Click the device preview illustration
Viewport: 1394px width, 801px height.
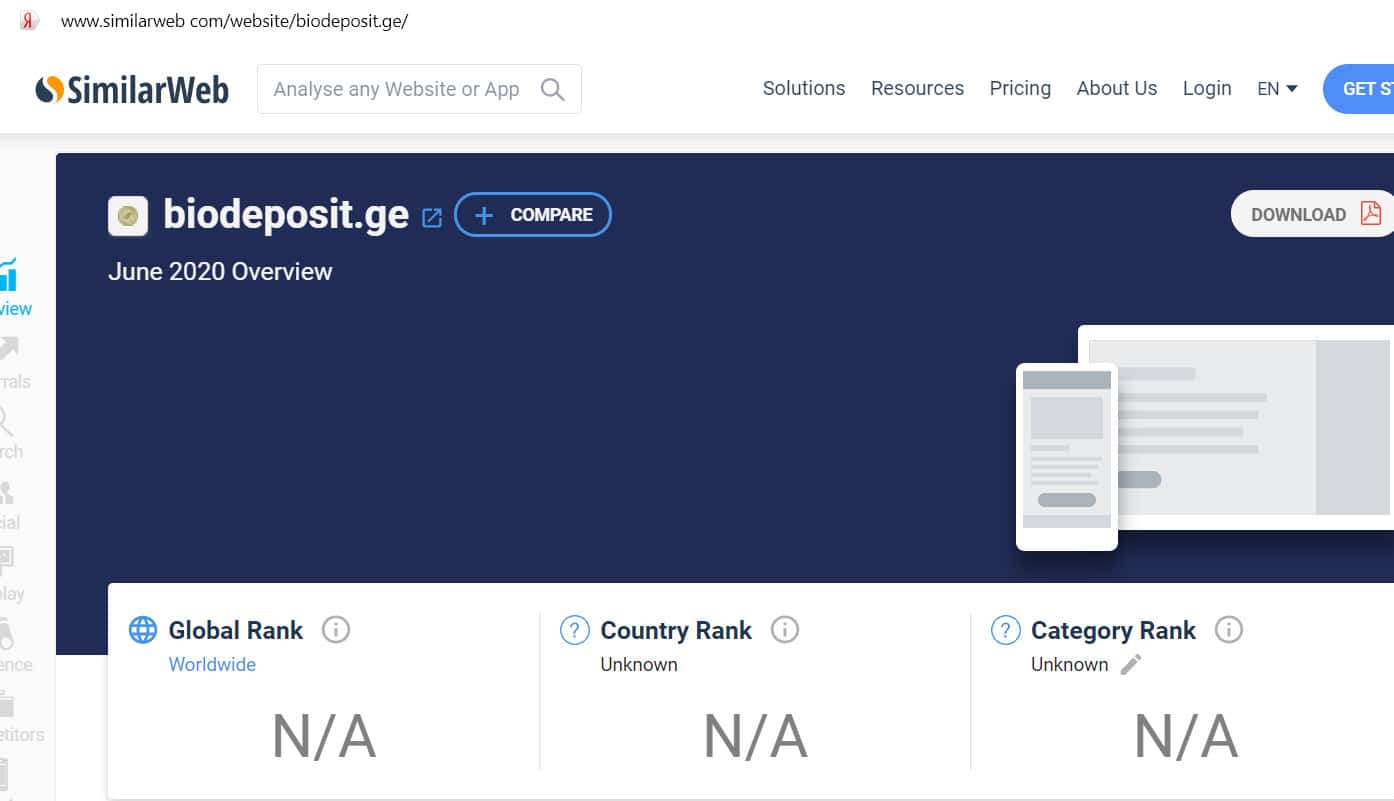1204,437
